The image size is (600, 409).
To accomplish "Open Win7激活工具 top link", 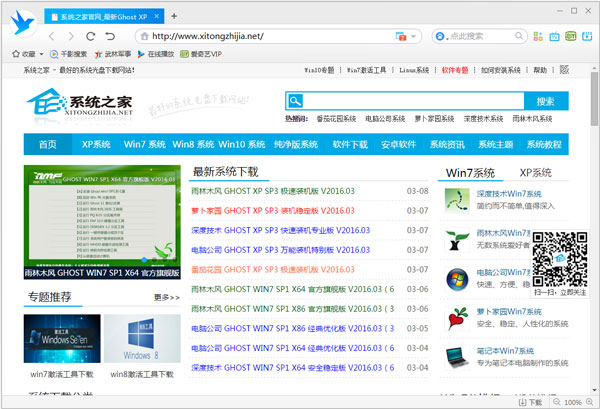I will tap(366, 70).
